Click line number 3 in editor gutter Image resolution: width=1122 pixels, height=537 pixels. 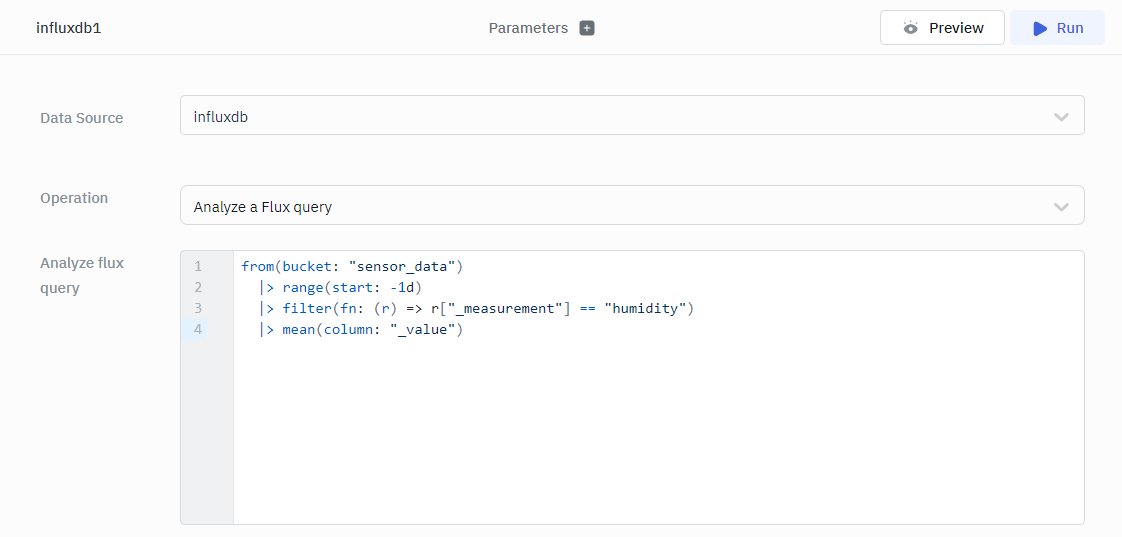[198, 308]
